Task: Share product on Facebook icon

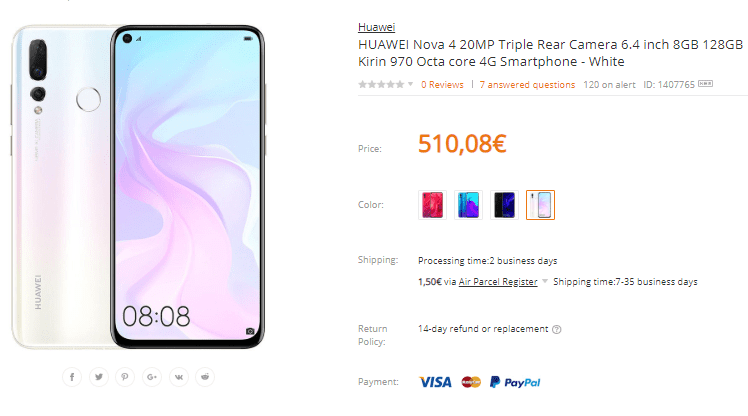Action: coord(72,377)
